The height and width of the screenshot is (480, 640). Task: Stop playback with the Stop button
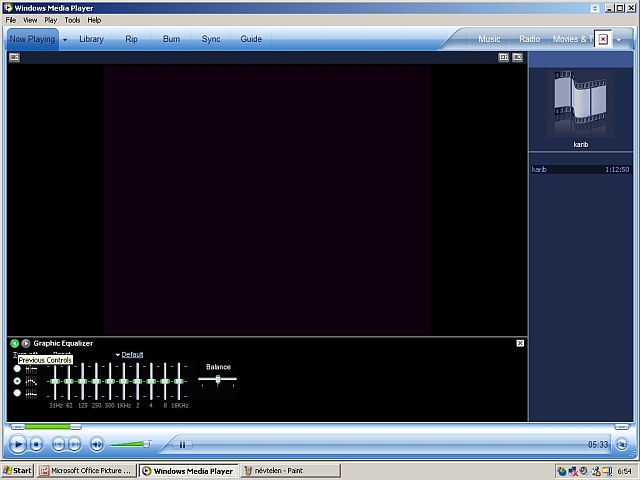pos(37,444)
